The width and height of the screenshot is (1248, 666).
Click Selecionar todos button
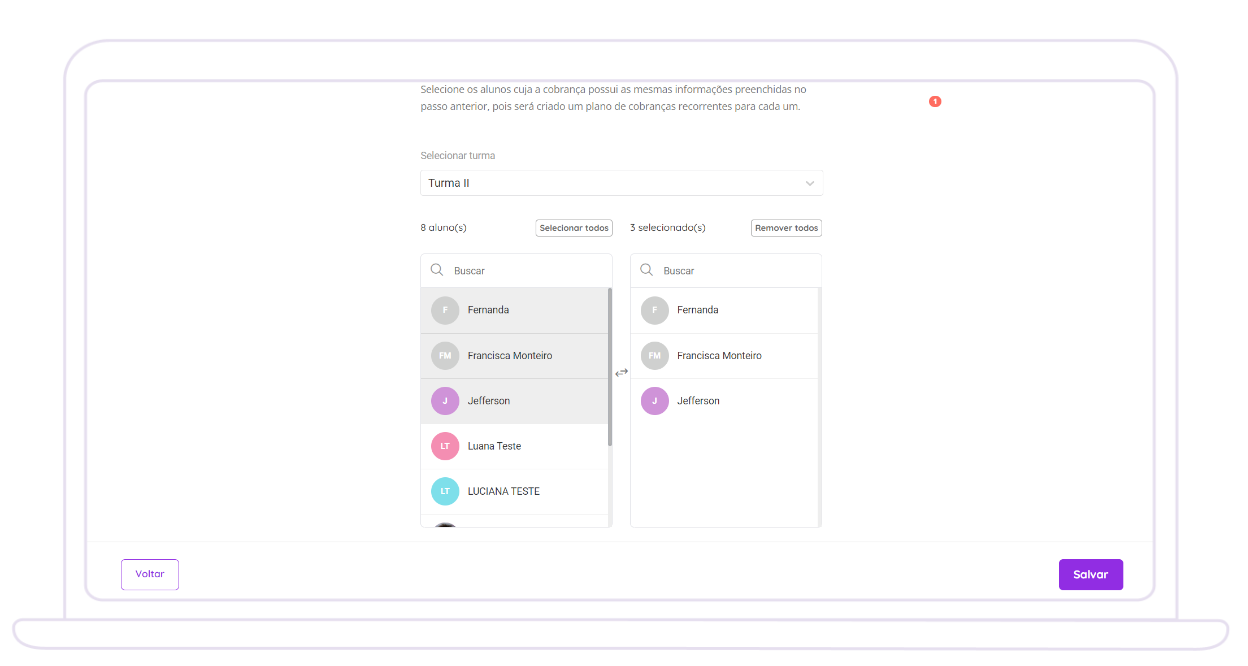(x=574, y=228)
